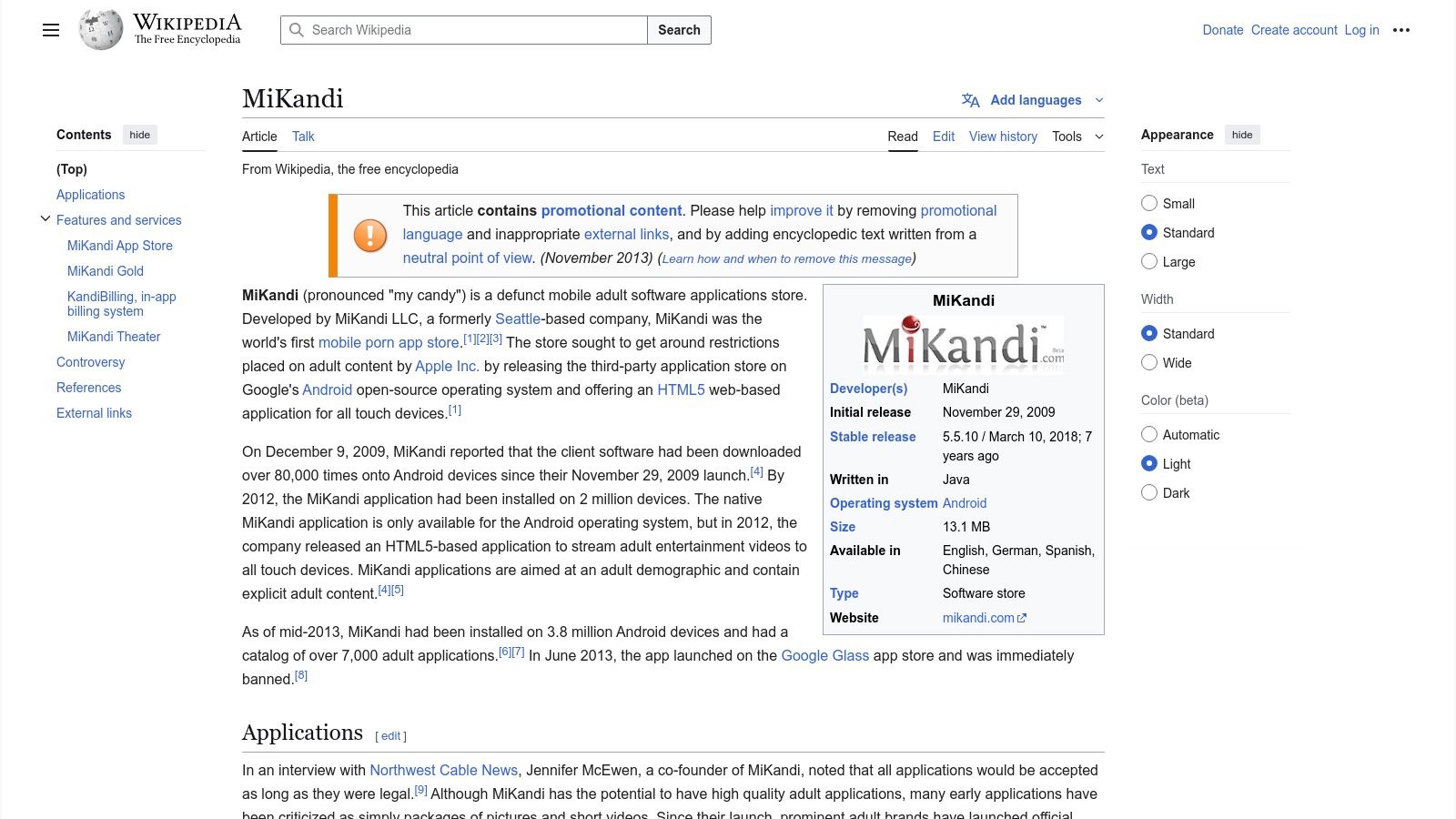Select Large text size
This screenshot has width=1456, height=819.
point(1149,262)
